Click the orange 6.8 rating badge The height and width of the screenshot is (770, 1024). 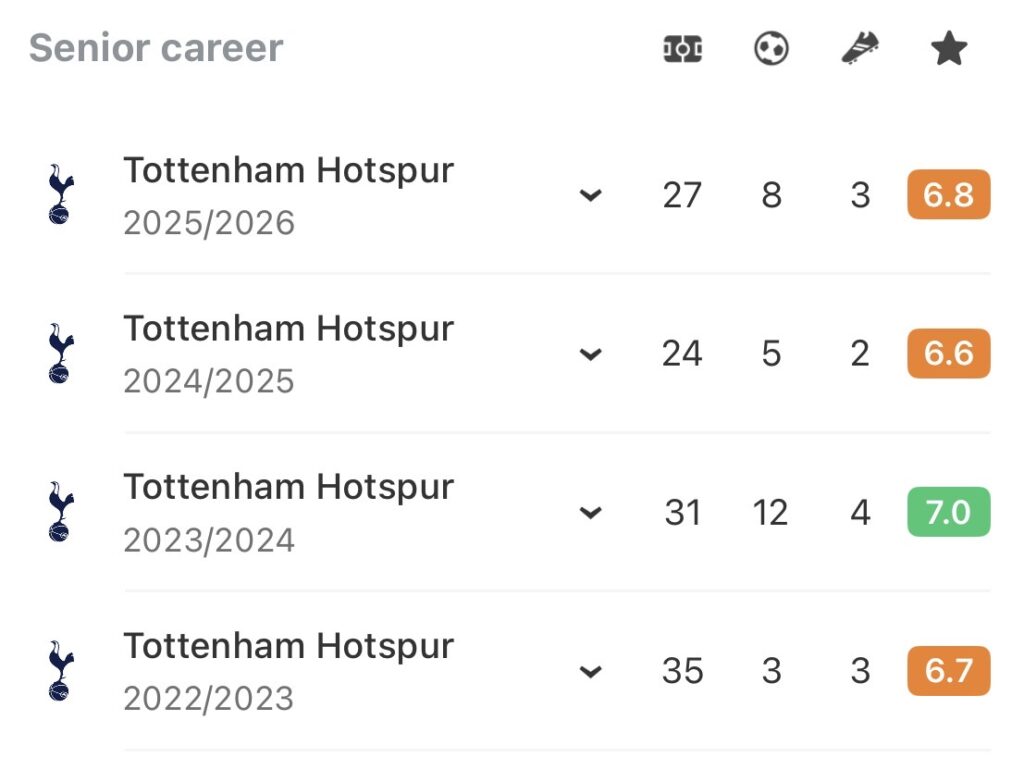point(947,195)
